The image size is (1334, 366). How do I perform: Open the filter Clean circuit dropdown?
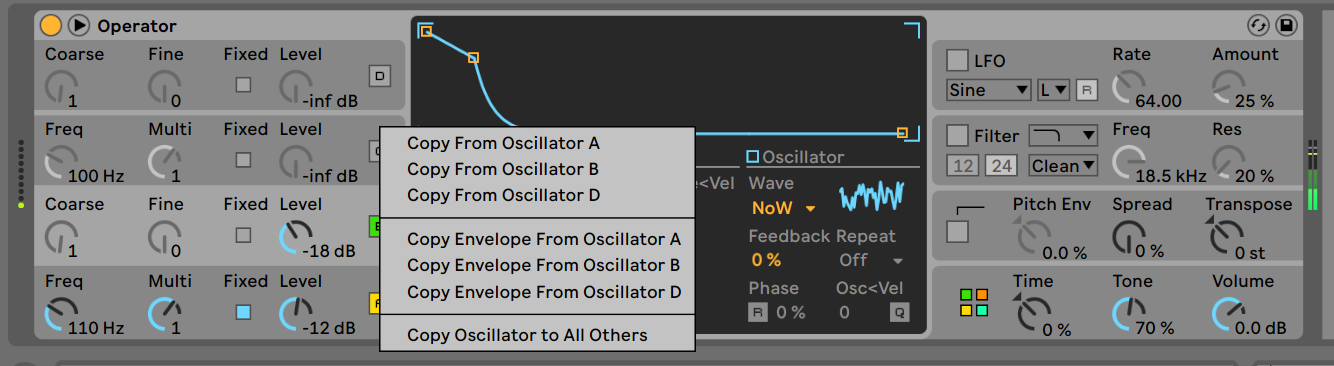point(1064,165)
